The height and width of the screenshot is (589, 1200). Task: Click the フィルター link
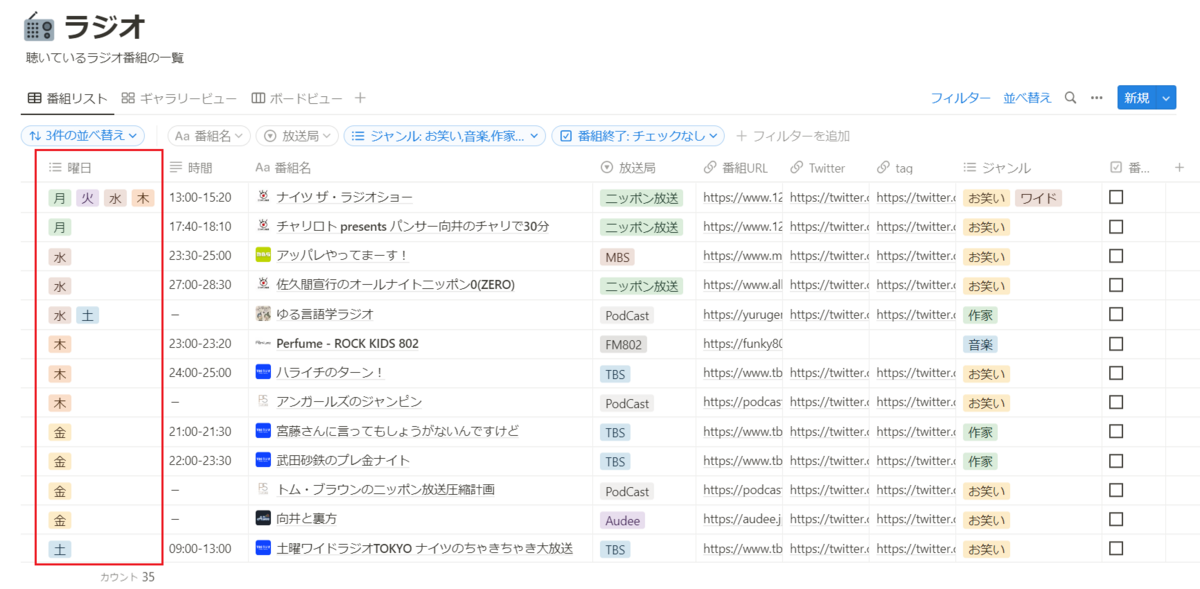(x=961, y=98)
